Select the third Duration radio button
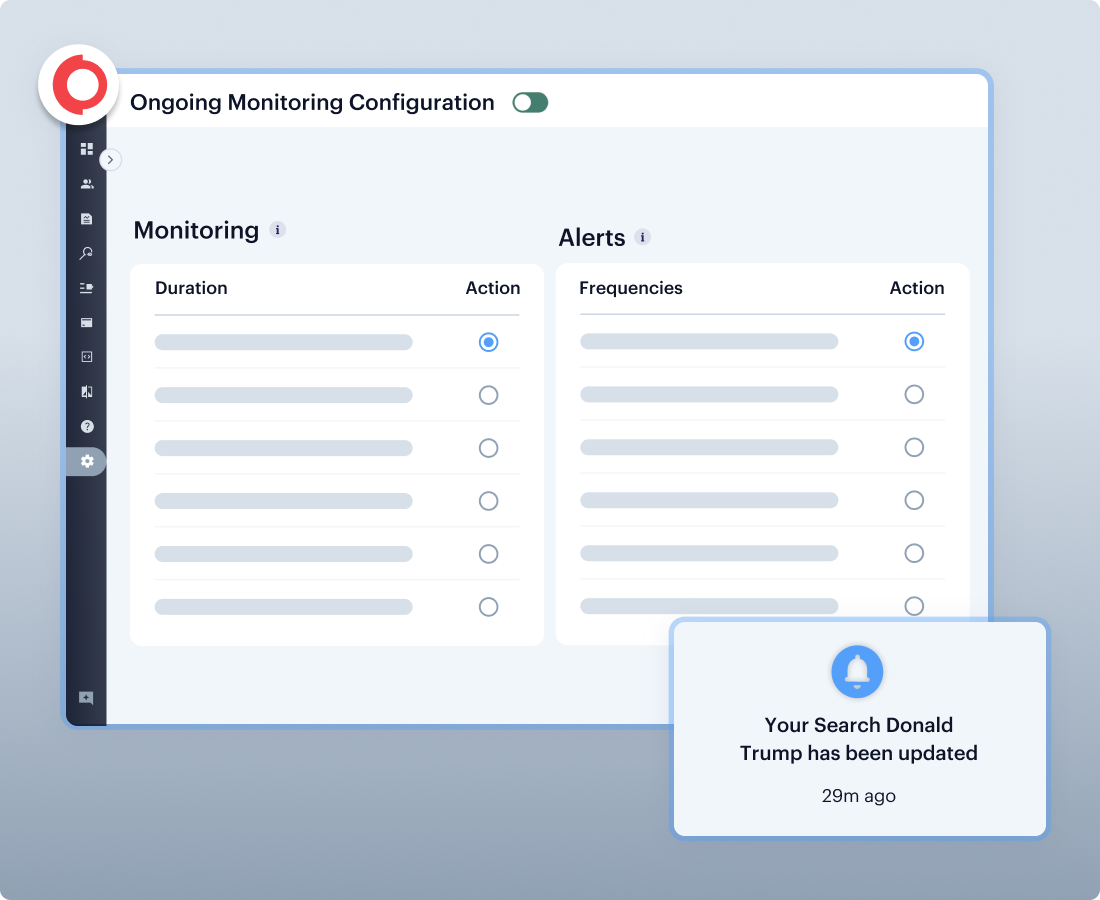 pyautogui.click(x=488, y=448)
